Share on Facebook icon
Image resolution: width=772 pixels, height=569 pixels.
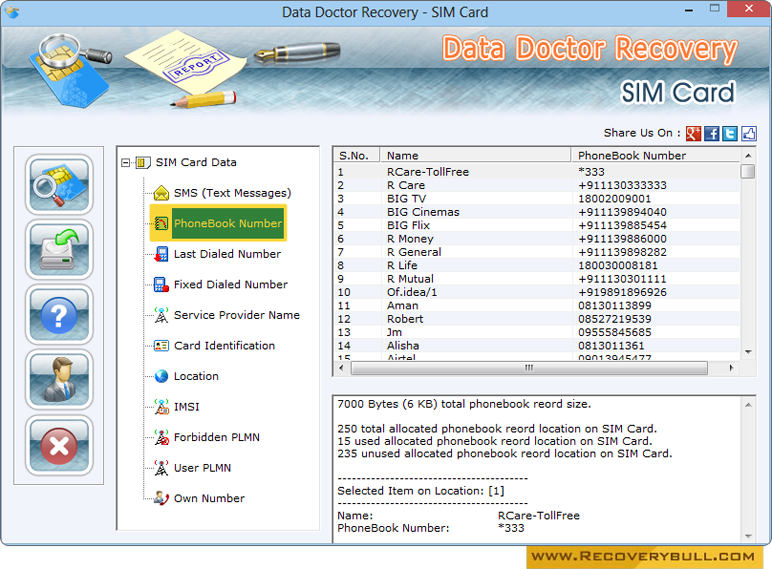pos(711,133)
